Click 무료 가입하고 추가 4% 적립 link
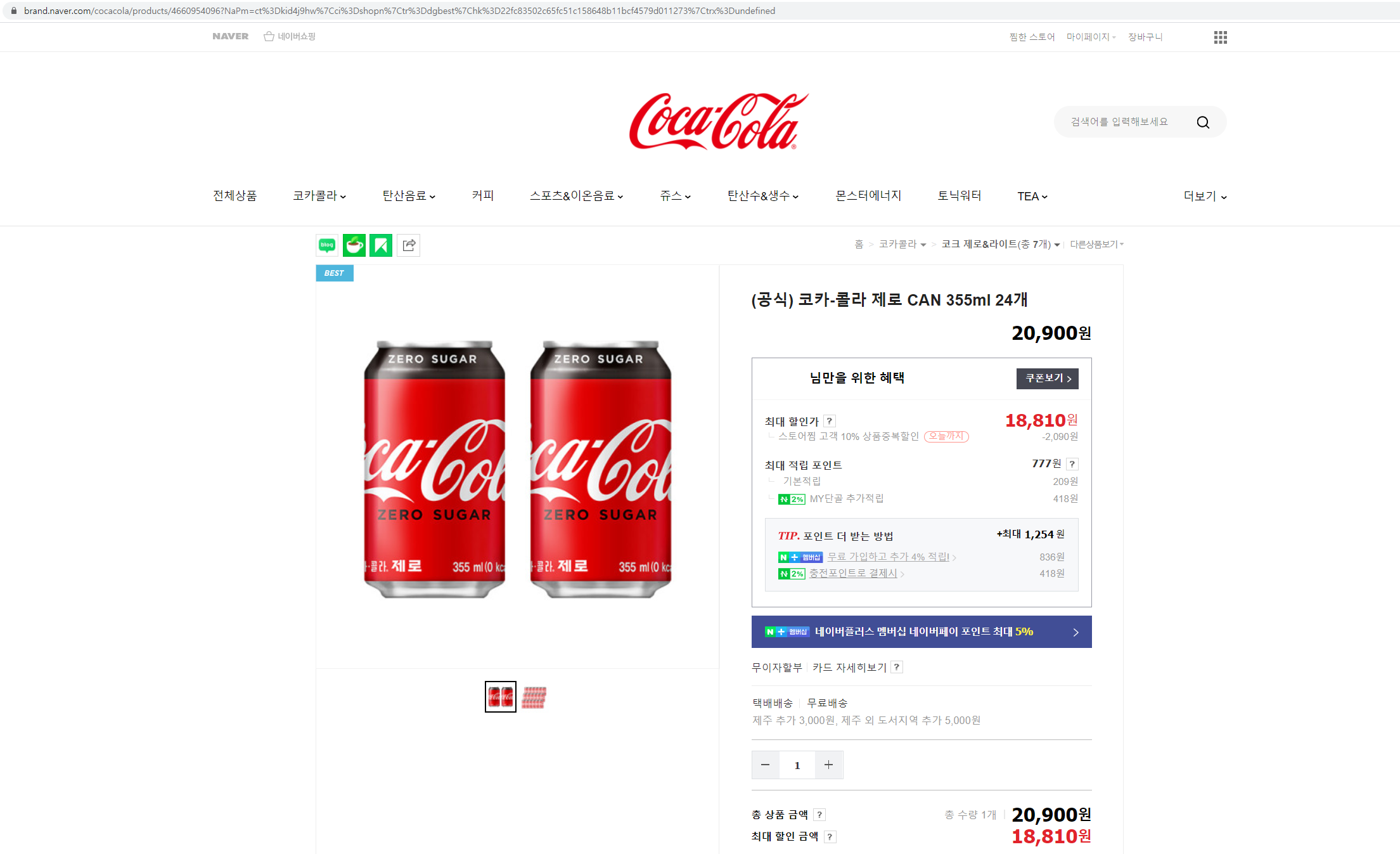 click(888, 557)
